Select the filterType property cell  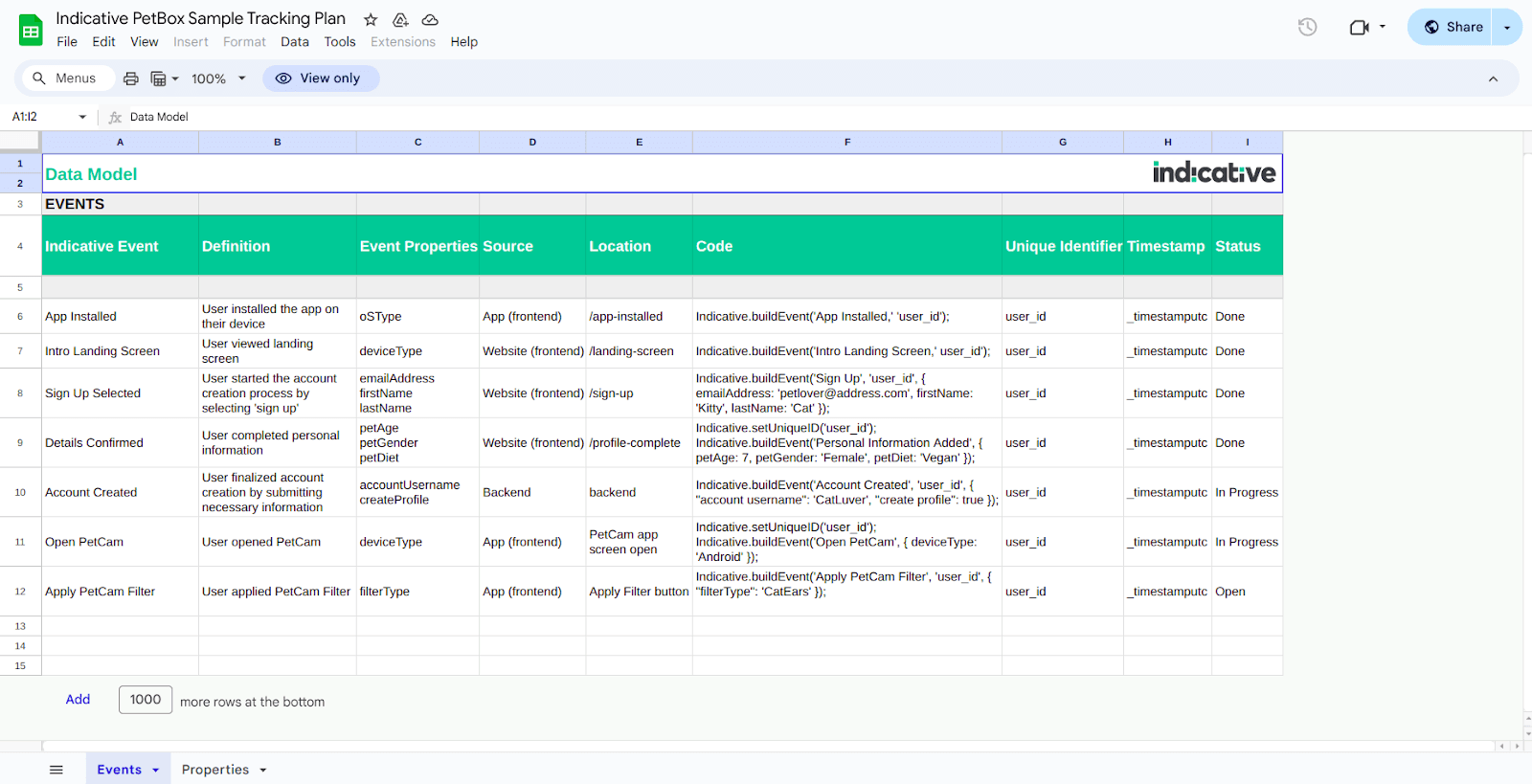[x=417, y=592]
